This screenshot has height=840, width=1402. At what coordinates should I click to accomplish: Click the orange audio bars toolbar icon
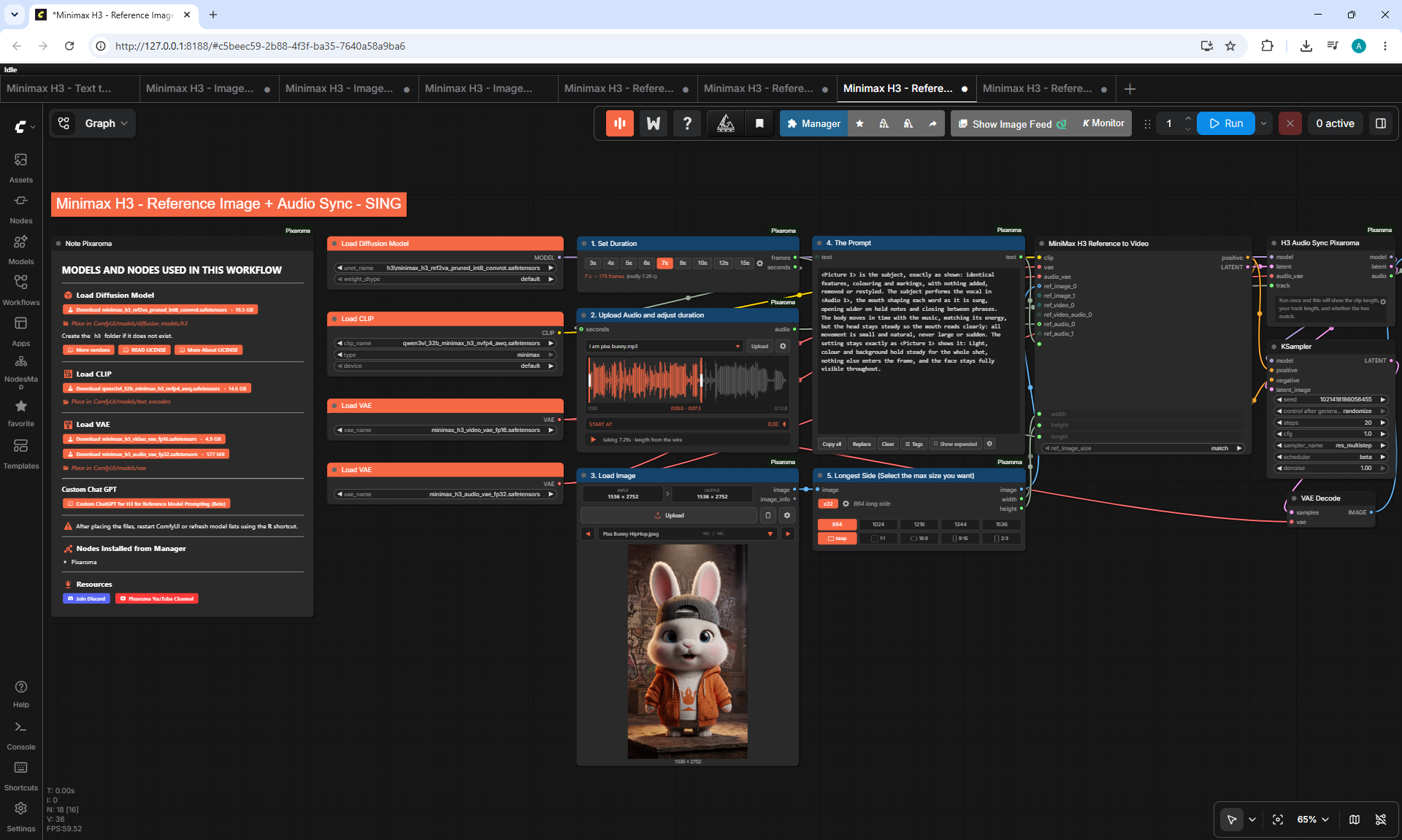click(620, 123)
